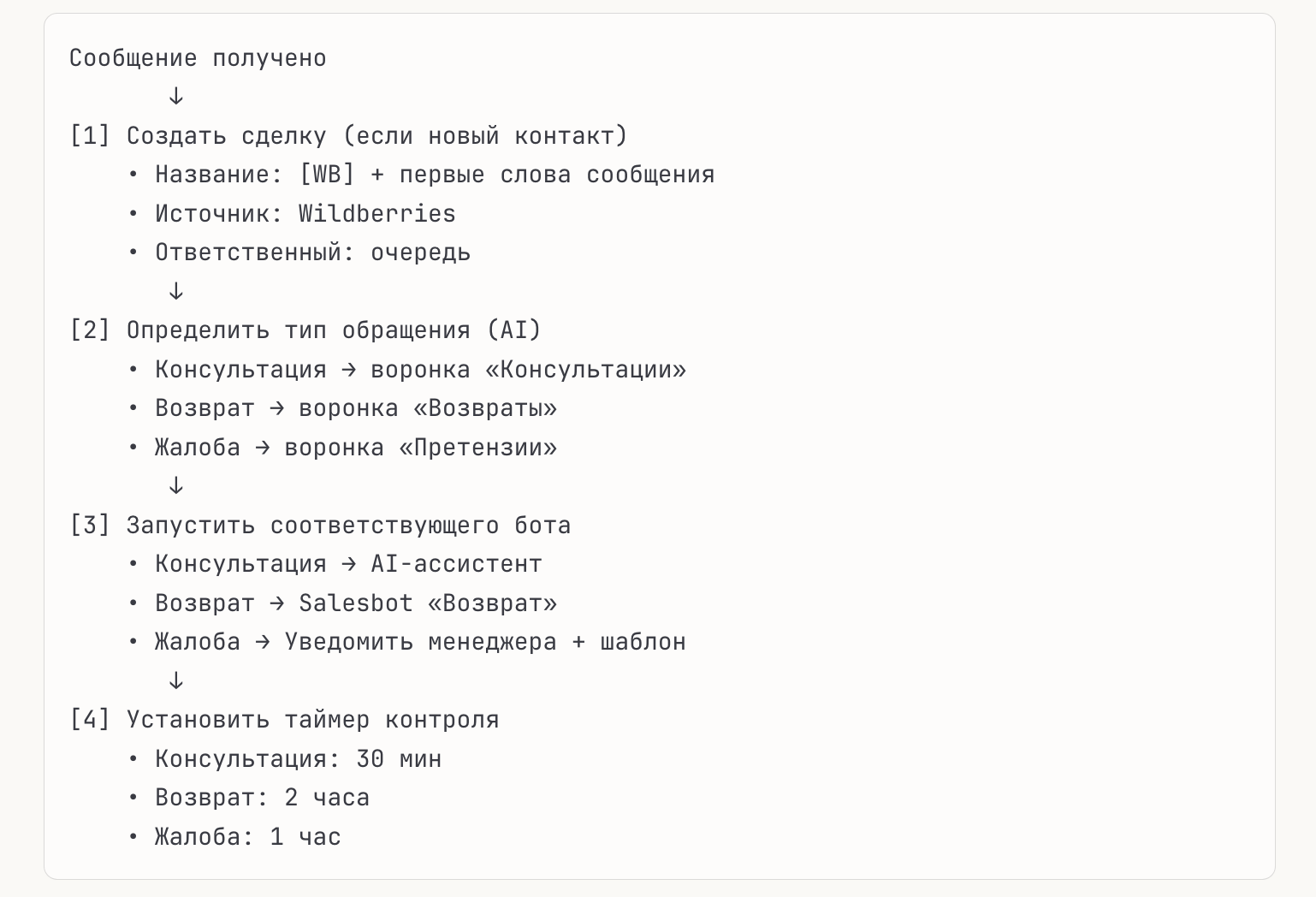Click step "[2] Определить тип обращения (AI)"

pyautogui.click(x=305, y=330)
